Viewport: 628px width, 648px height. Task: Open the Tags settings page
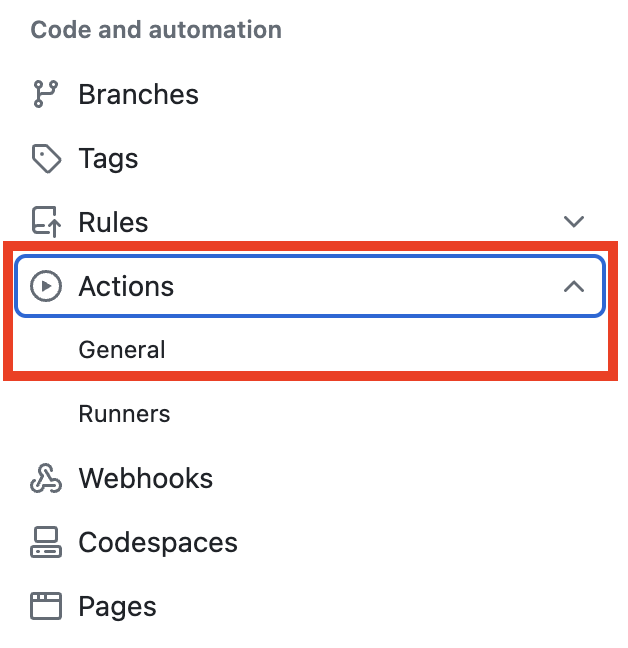click(108, 159)
